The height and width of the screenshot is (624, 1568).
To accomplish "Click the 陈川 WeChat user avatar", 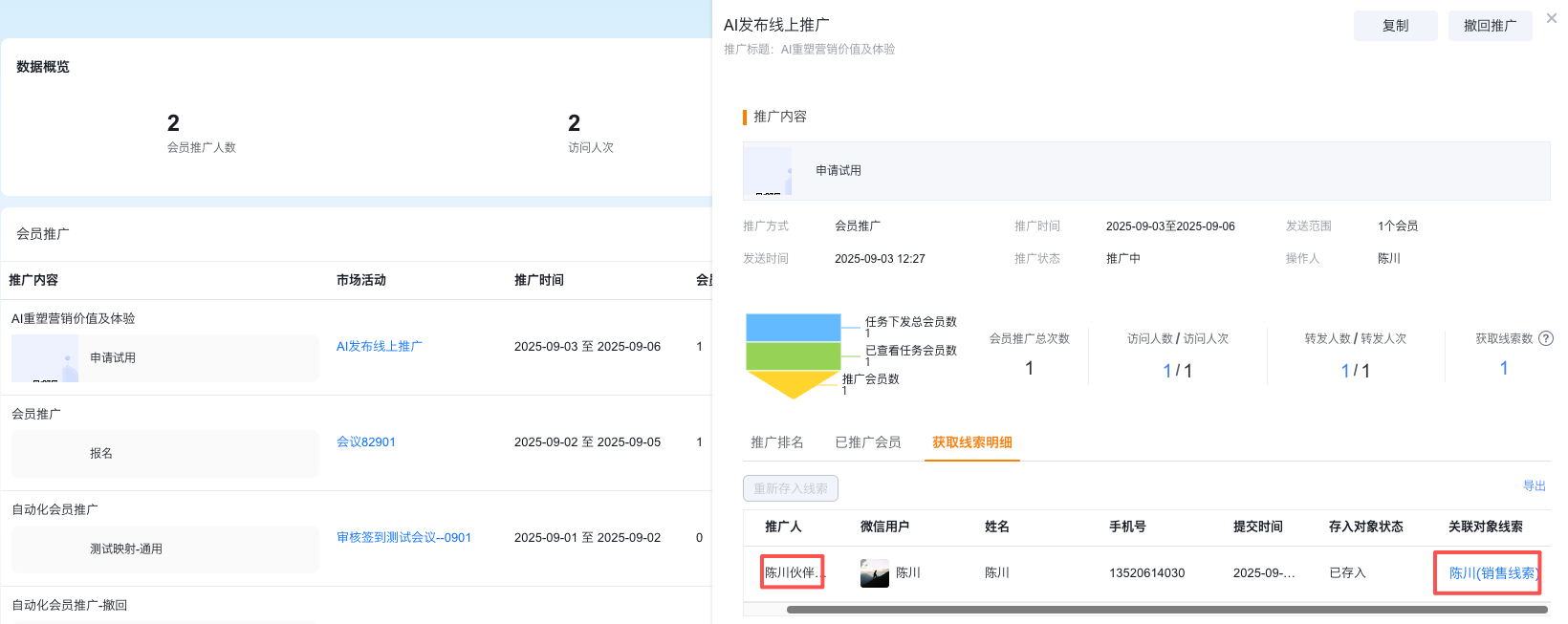I will [x=874, y=573].
